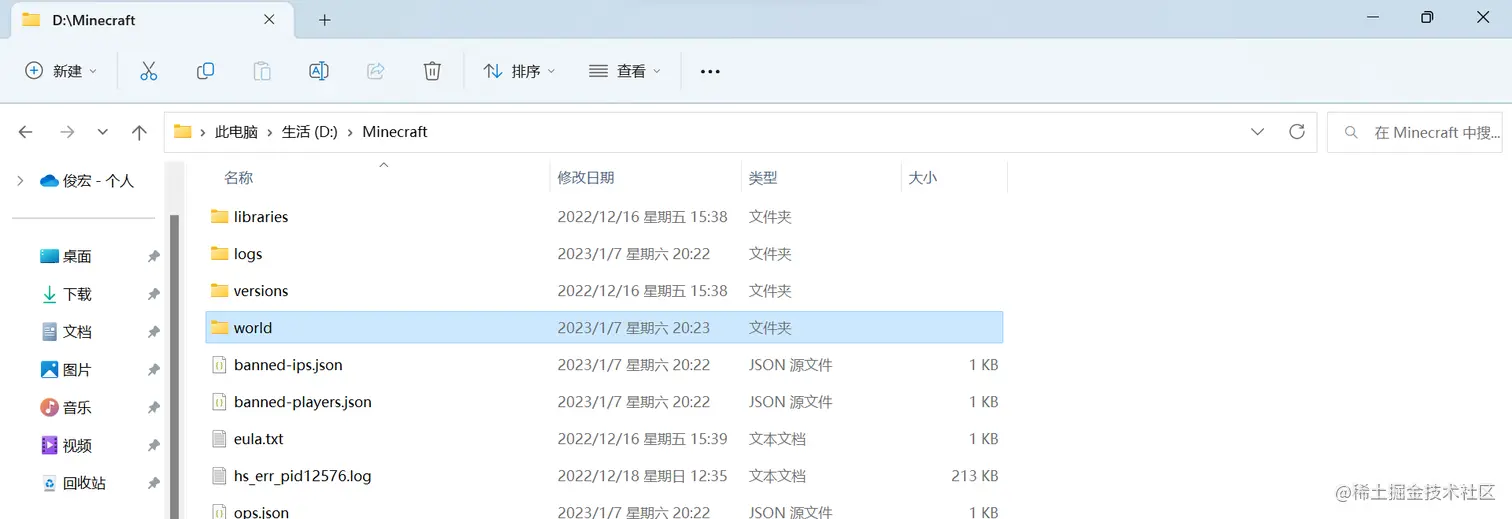The width and height of the screenshot is (1512, 519).
Task: Unpin the 桌面 quick access pin
Action: pyautogui.click(x=153, y=257)
